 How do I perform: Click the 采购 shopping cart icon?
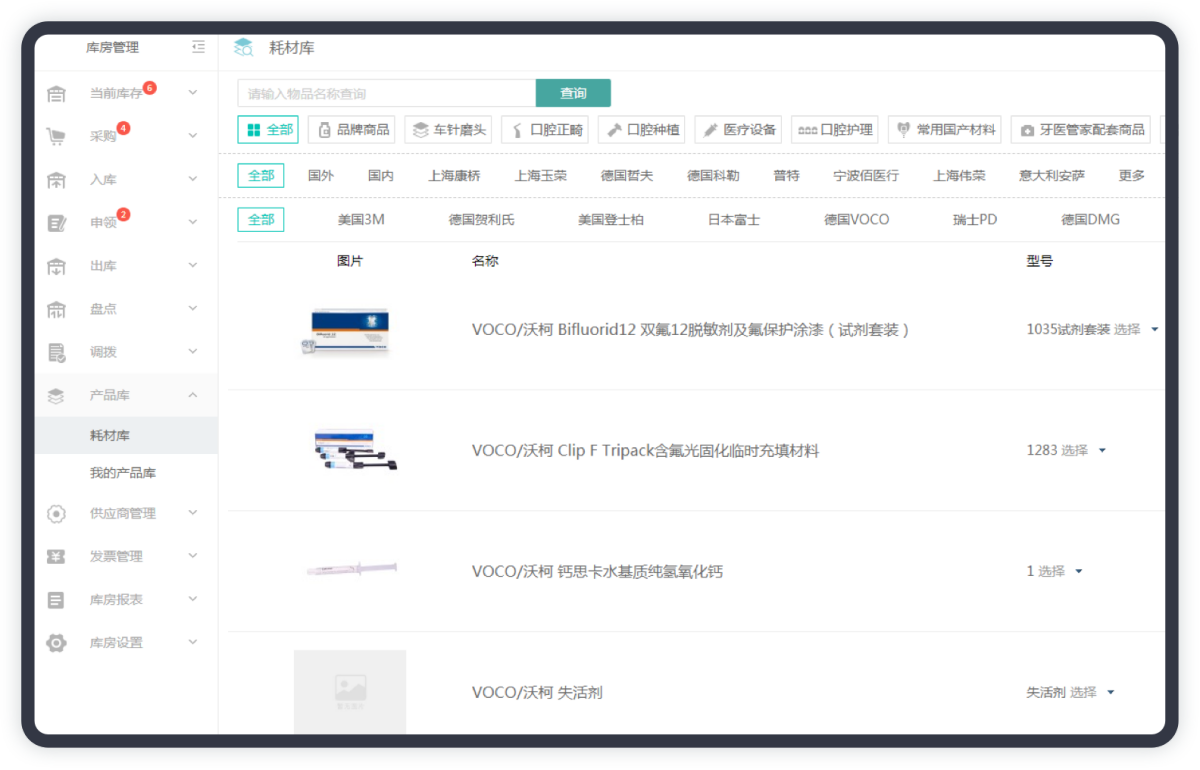(x=57, y=137)
